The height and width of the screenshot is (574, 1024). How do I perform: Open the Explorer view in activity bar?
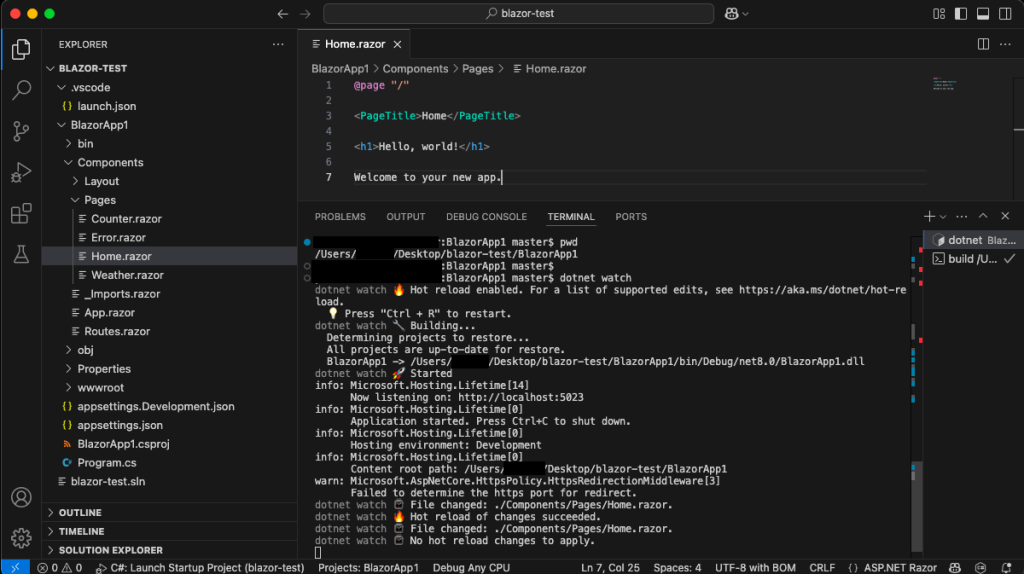21,50
